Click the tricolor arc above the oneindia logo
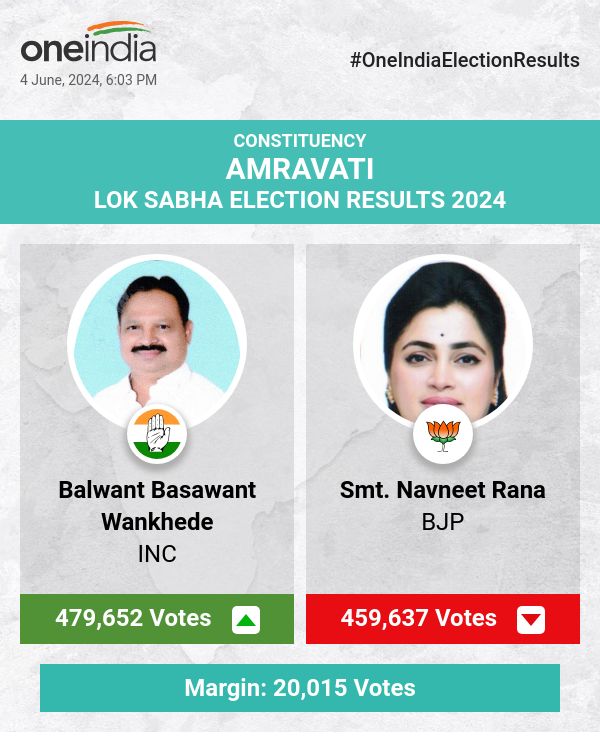Viewport: 600px width, 750px height. point(118,28)
